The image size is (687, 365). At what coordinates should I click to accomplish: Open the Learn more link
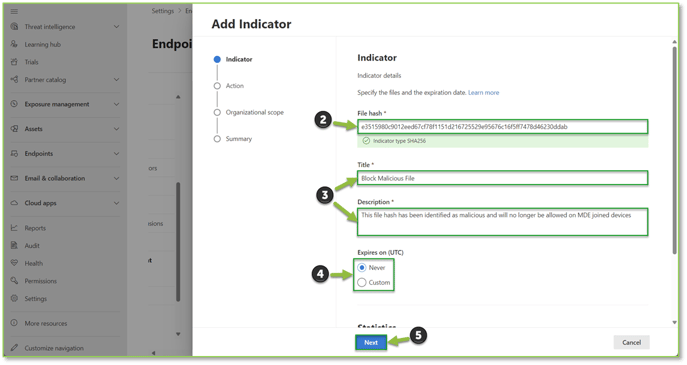point(483,92)
